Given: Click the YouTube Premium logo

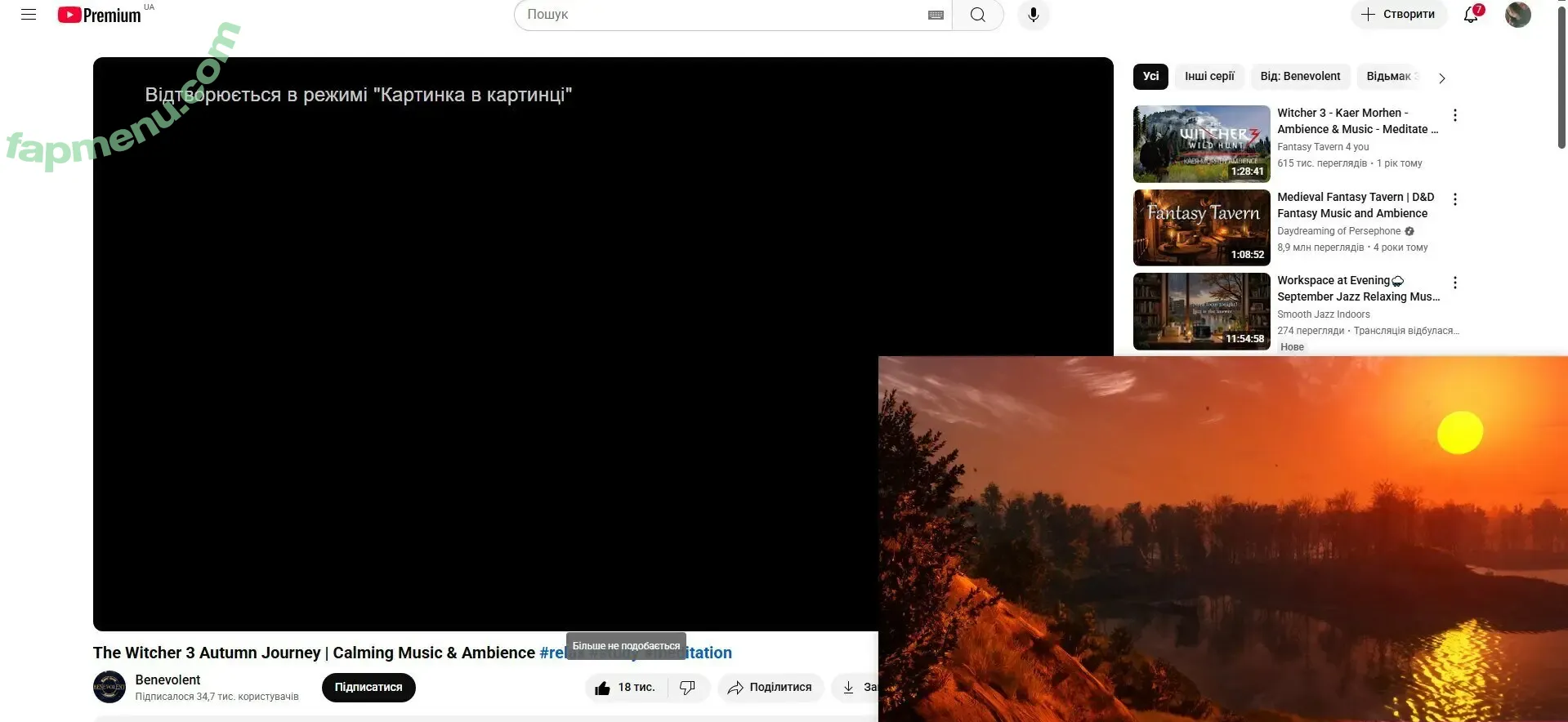Looking at the screenshot, I should pos(100,15).
